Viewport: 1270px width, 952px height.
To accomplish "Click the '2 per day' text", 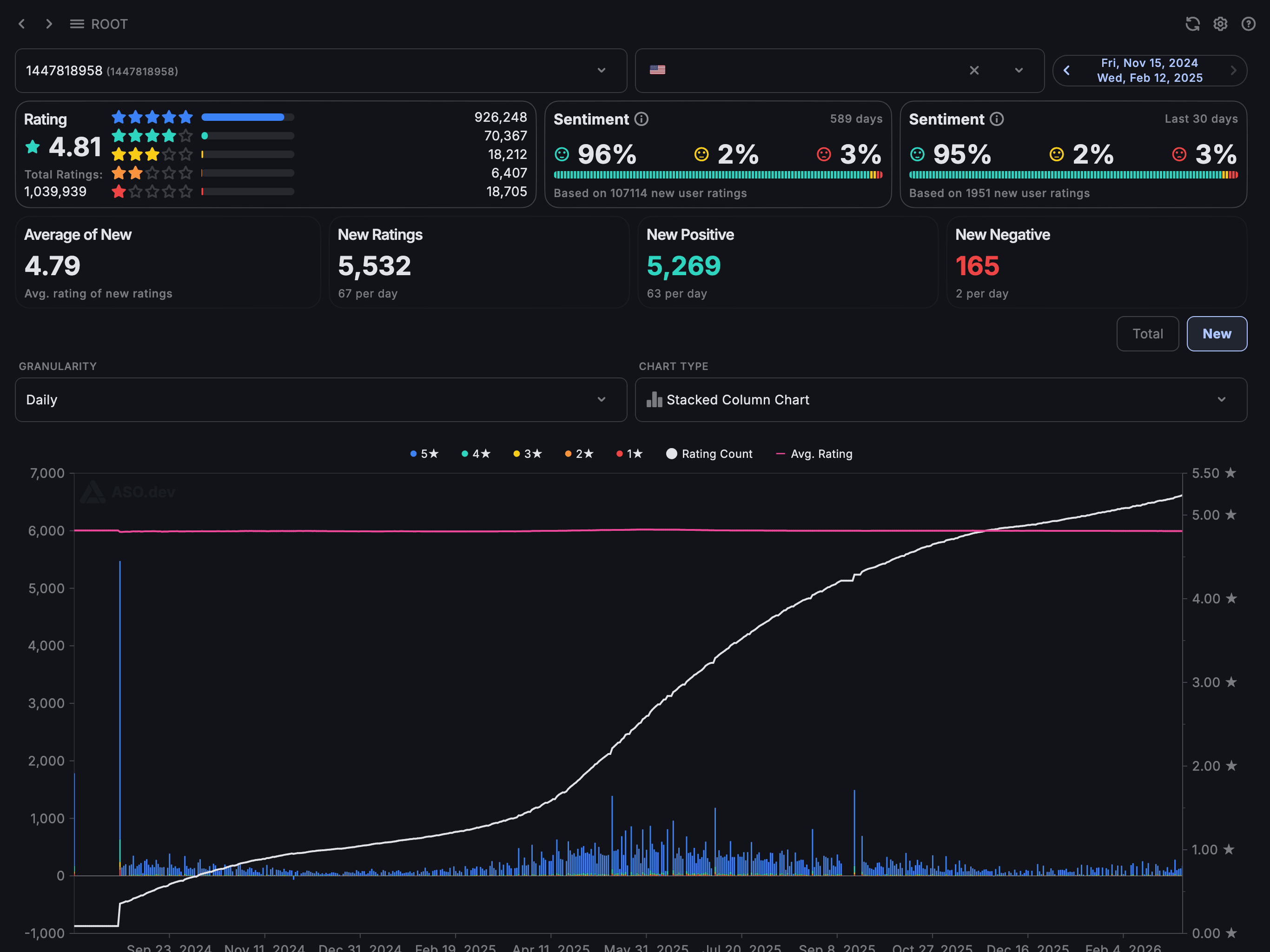I will (982, 293).
